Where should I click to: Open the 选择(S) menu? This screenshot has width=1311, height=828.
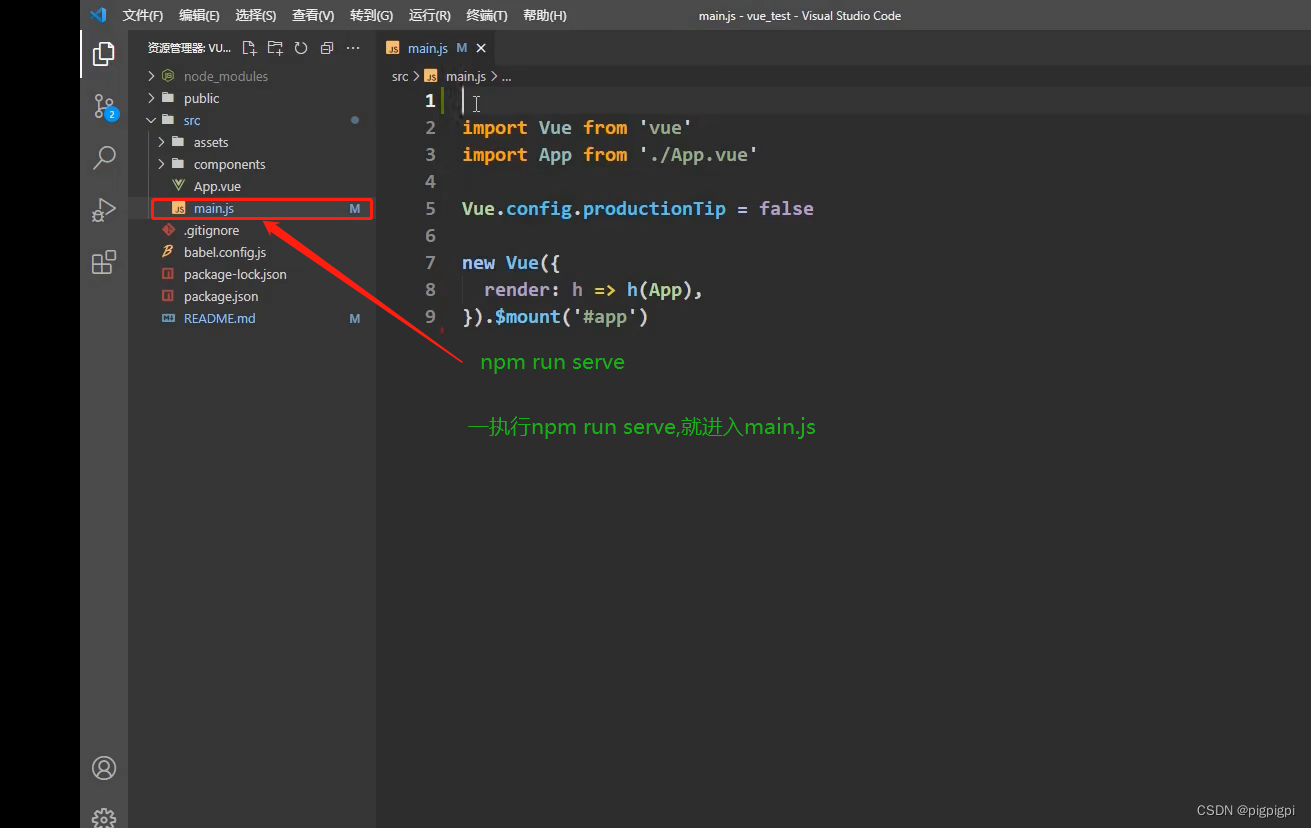click(x=256, y=15)
